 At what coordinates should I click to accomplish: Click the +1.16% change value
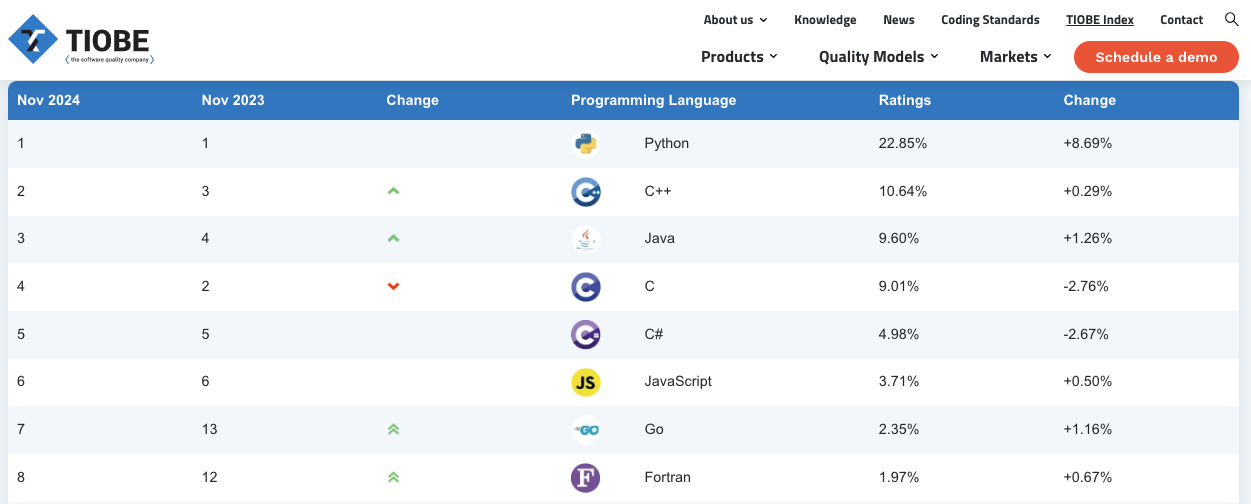pos(1088,429)
